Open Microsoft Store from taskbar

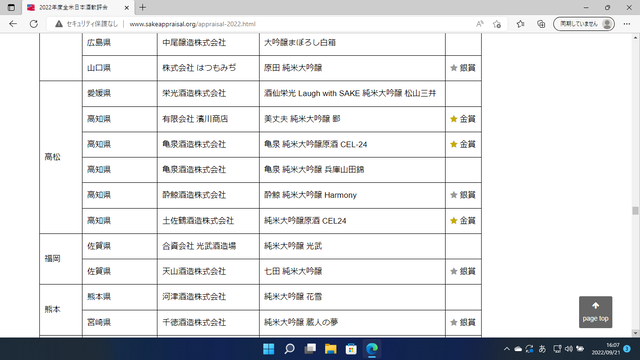point(351,349)
